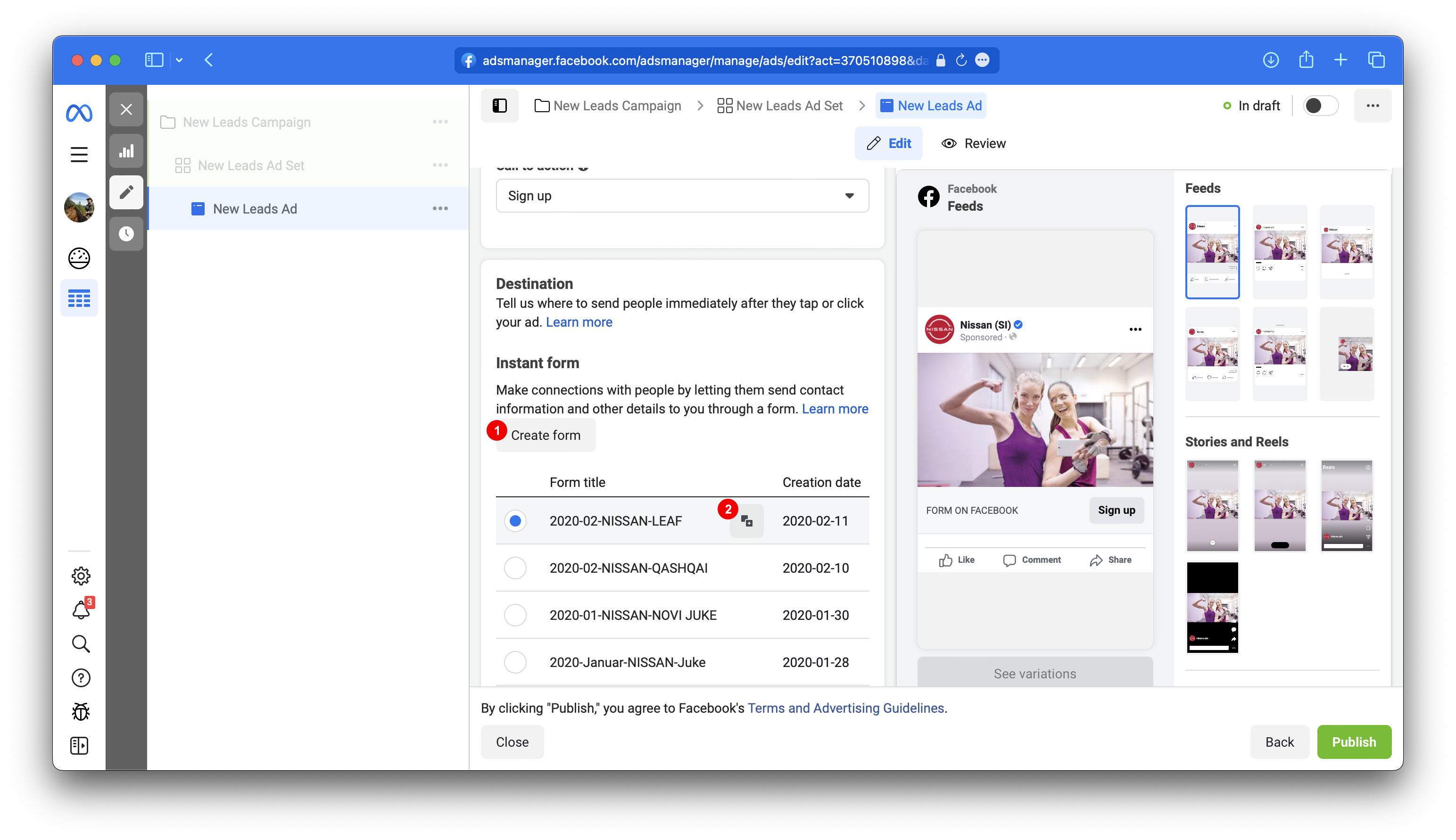Image resolution: width=1456 pixels, height=840 pixels.
Task: Click the account overview gauge icon
Action: pos(79,258)
